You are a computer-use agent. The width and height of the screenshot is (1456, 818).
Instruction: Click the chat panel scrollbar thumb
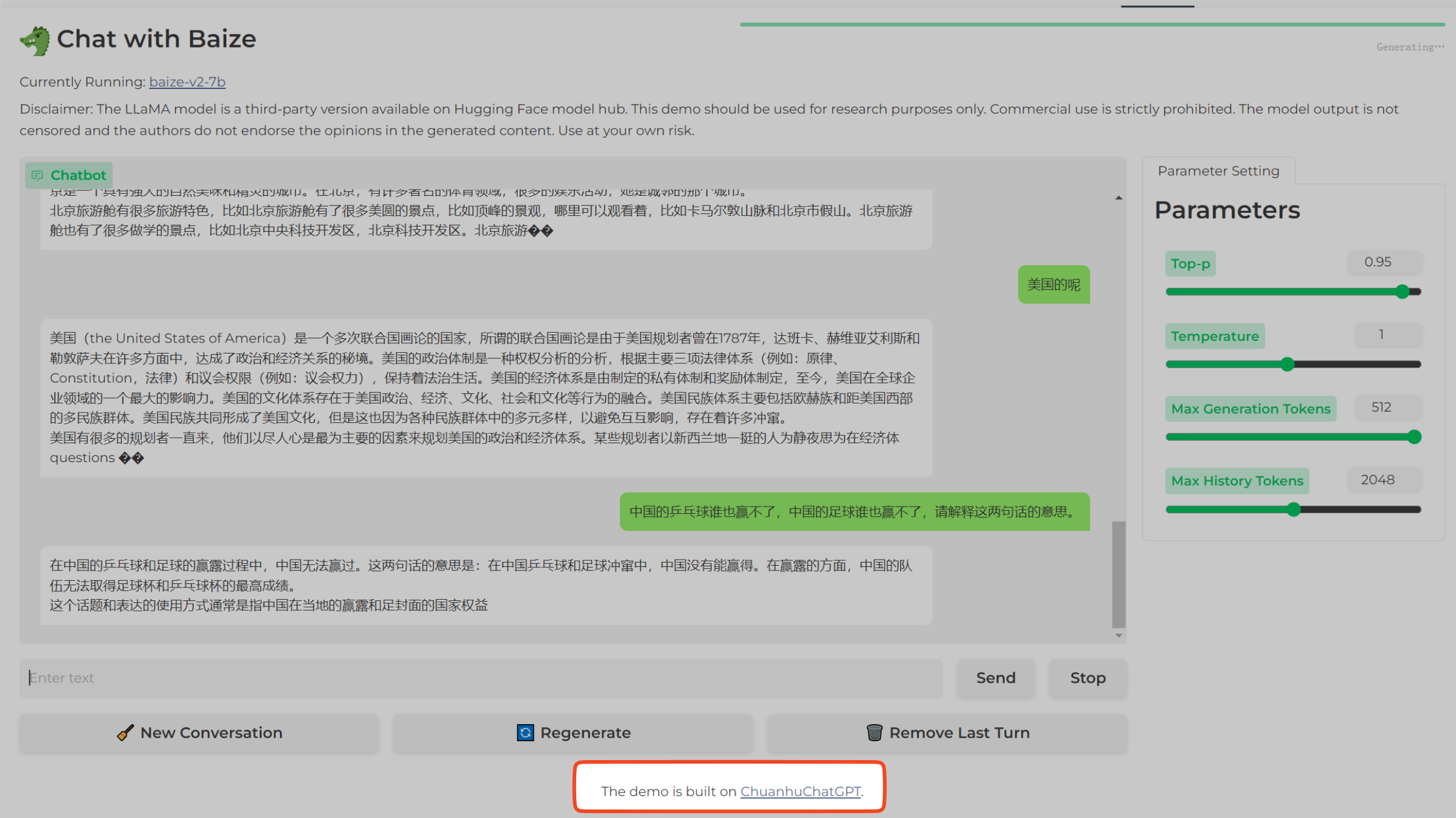point(1118,573)
